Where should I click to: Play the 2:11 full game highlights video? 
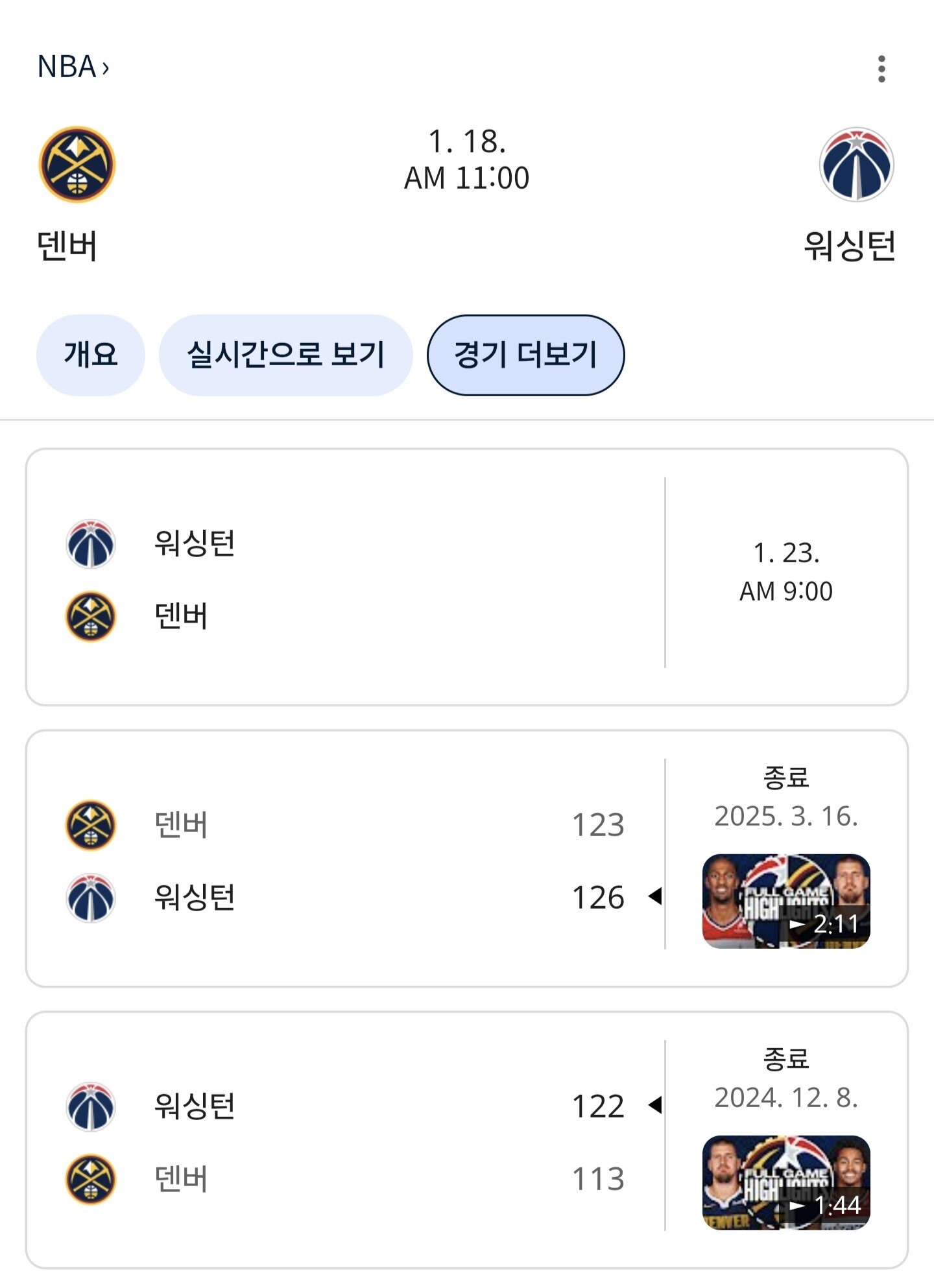[x=786, y=901]
